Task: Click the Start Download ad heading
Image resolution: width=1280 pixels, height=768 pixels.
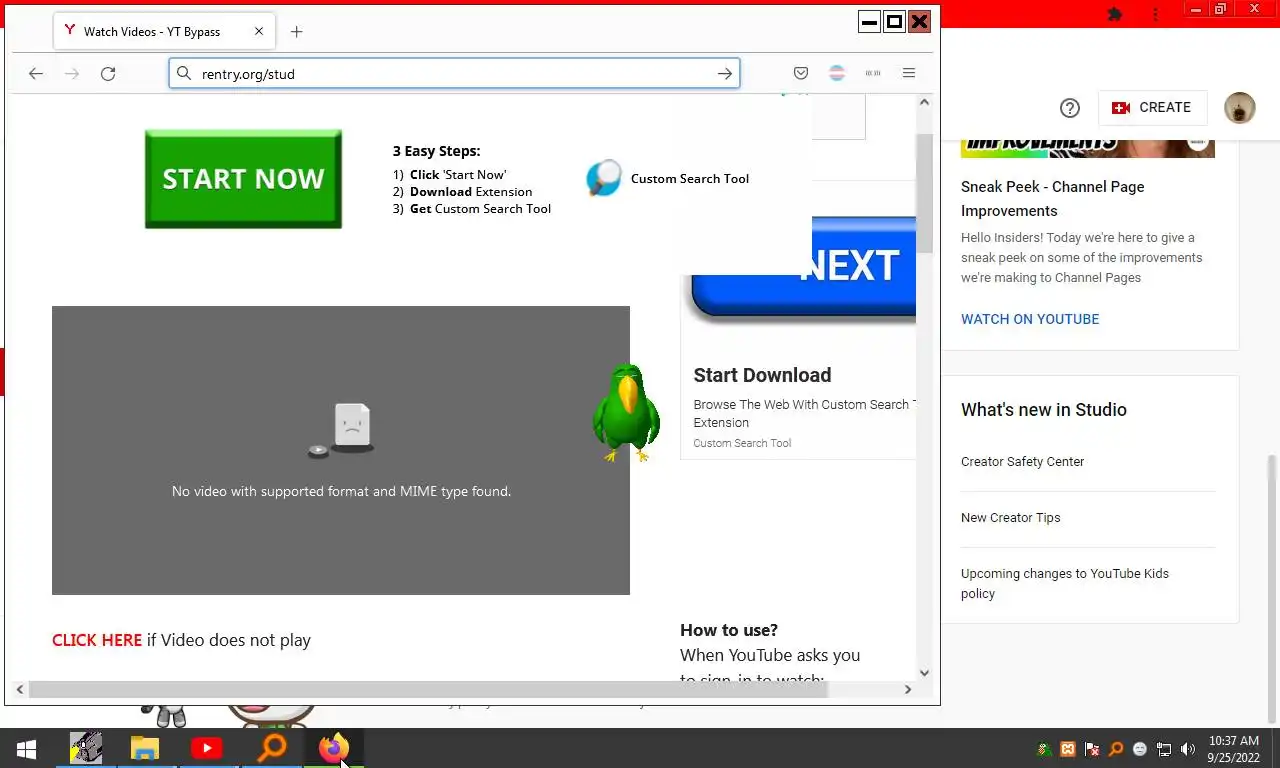Action: tap(762, 375)
